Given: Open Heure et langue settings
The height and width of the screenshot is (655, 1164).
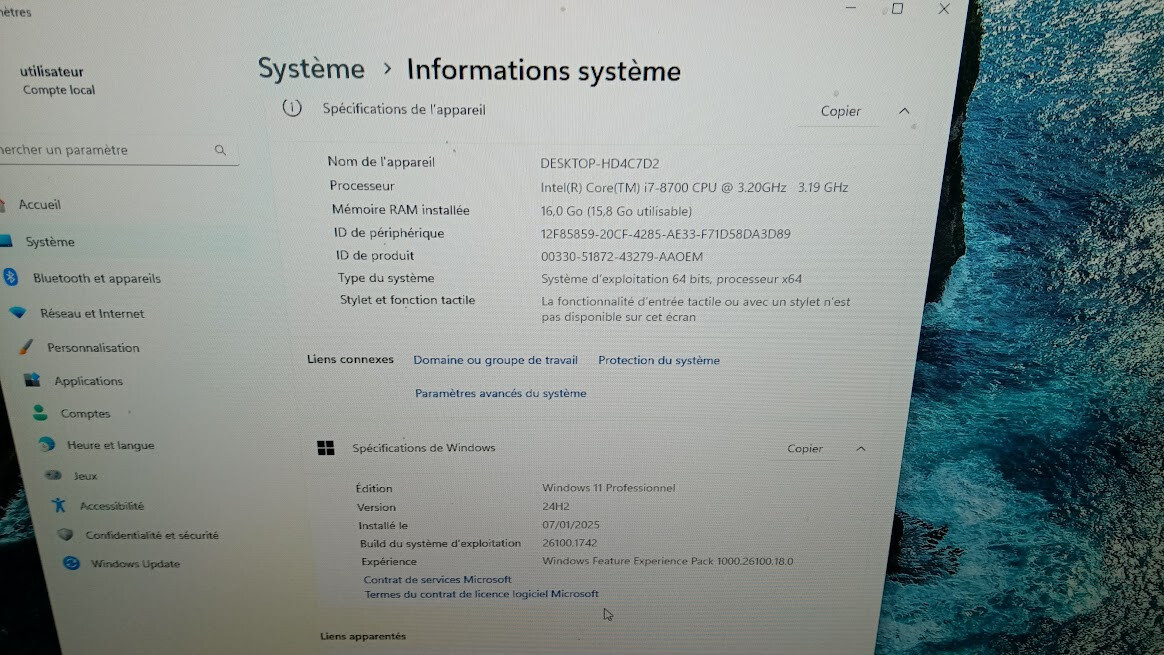Looking at the screenshot, I should click(x=111, y=446).
